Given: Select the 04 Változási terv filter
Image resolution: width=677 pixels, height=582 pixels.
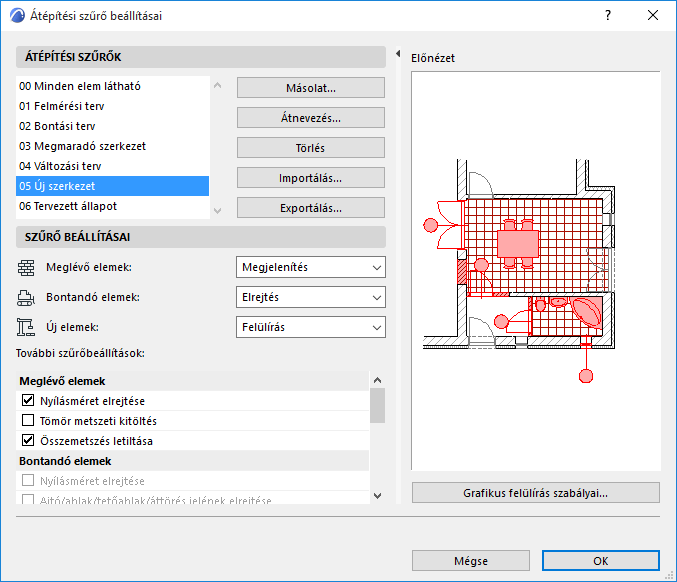Looking at the screenshot, I should [x=112, y=166].
